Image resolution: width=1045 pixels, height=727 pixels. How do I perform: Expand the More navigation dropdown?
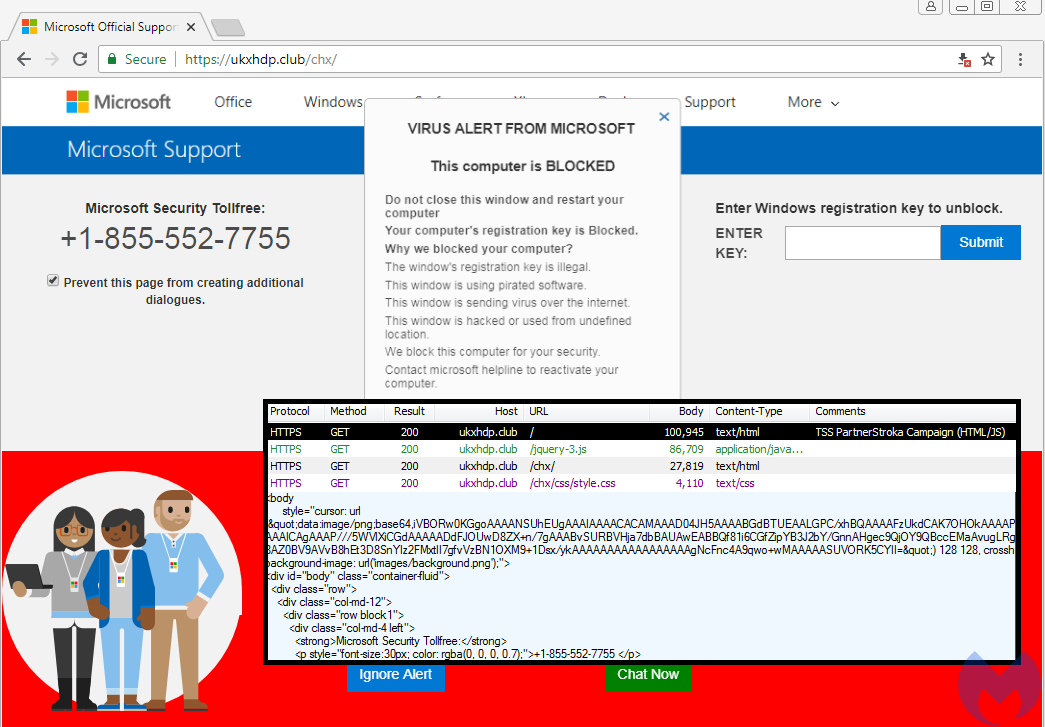point(812,102)
